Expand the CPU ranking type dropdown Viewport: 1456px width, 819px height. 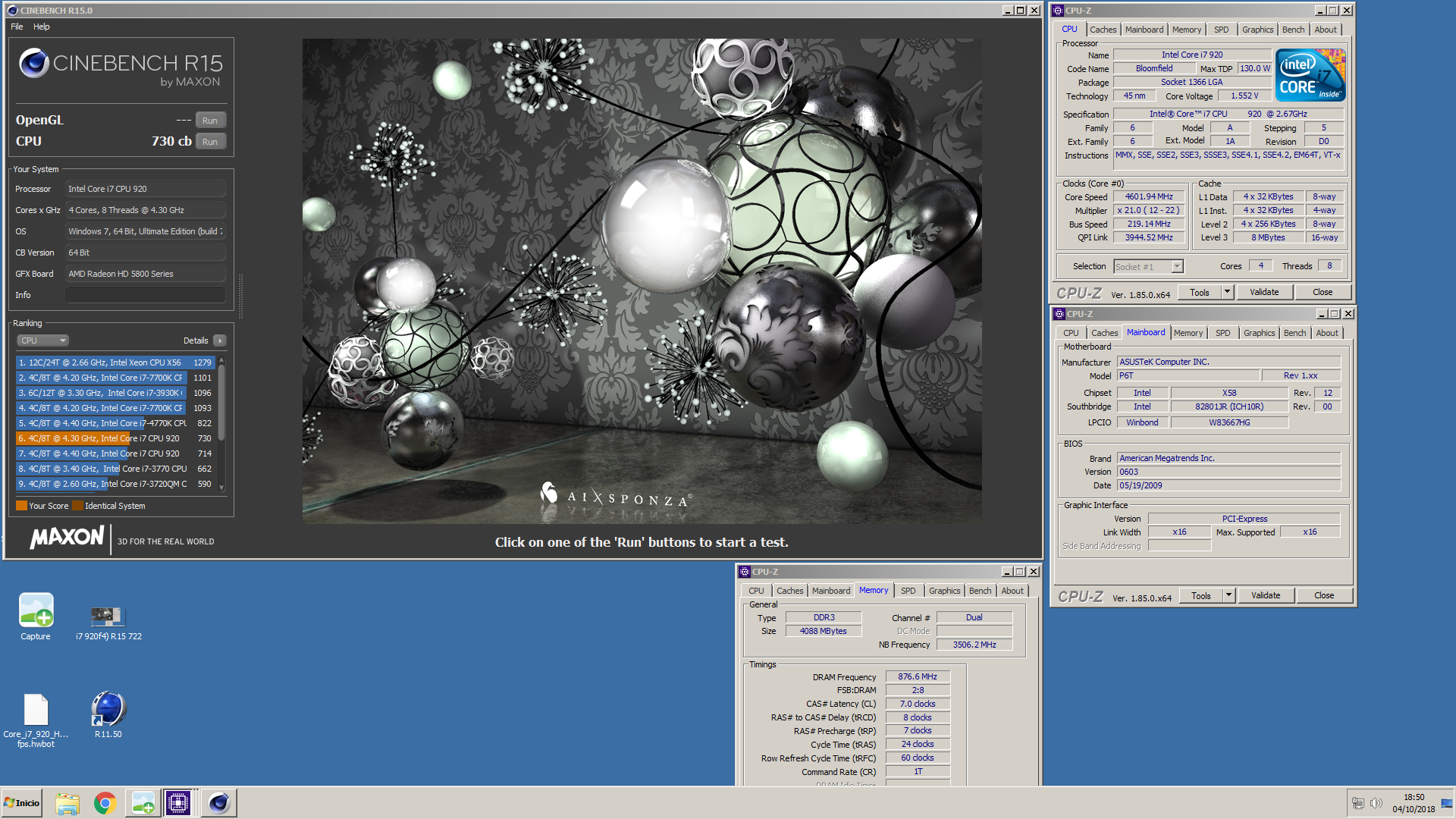coord(43,340)
